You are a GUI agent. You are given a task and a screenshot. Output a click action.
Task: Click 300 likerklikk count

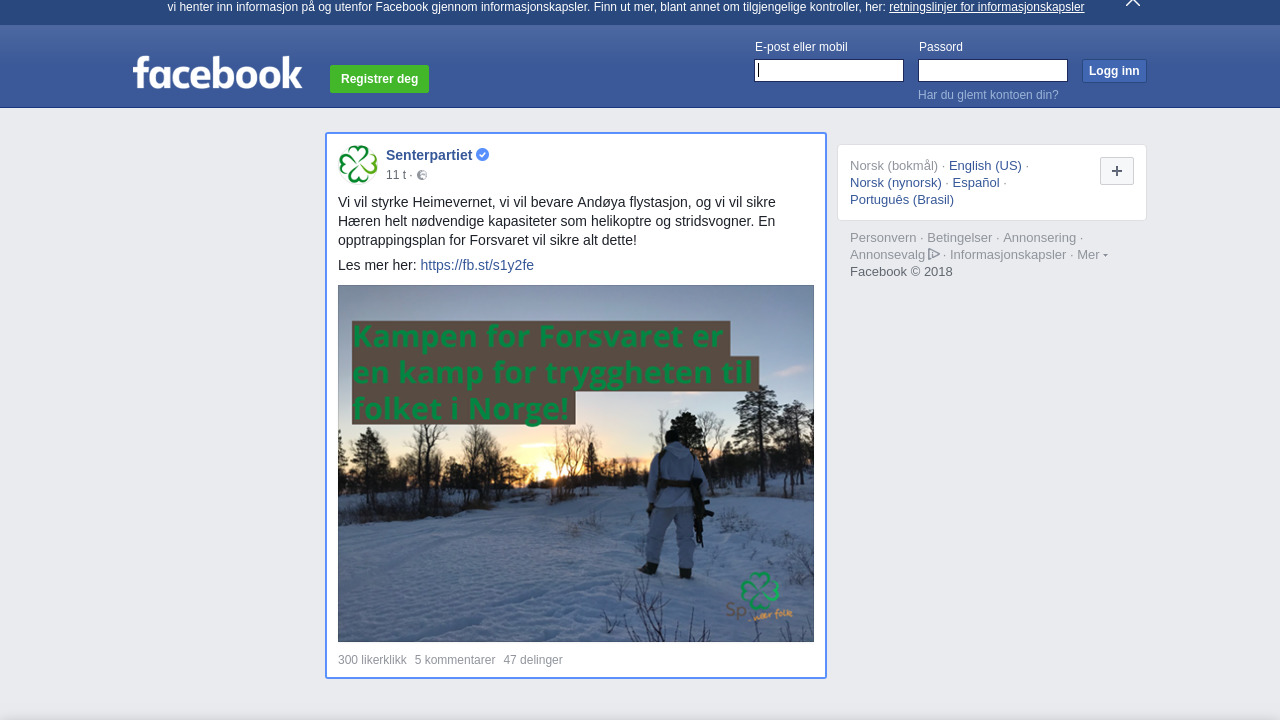pyautogui.click(x=372, y=660)
